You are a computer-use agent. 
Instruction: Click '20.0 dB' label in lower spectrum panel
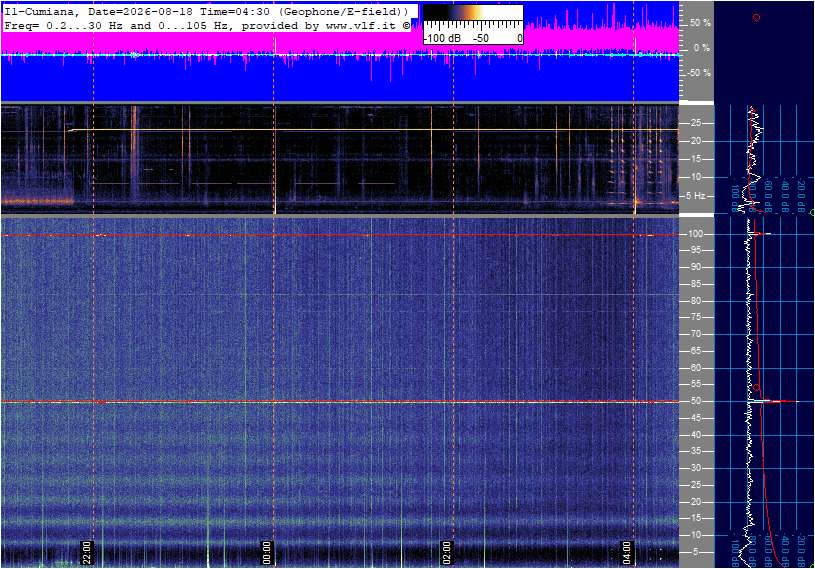tap(801, 550)
